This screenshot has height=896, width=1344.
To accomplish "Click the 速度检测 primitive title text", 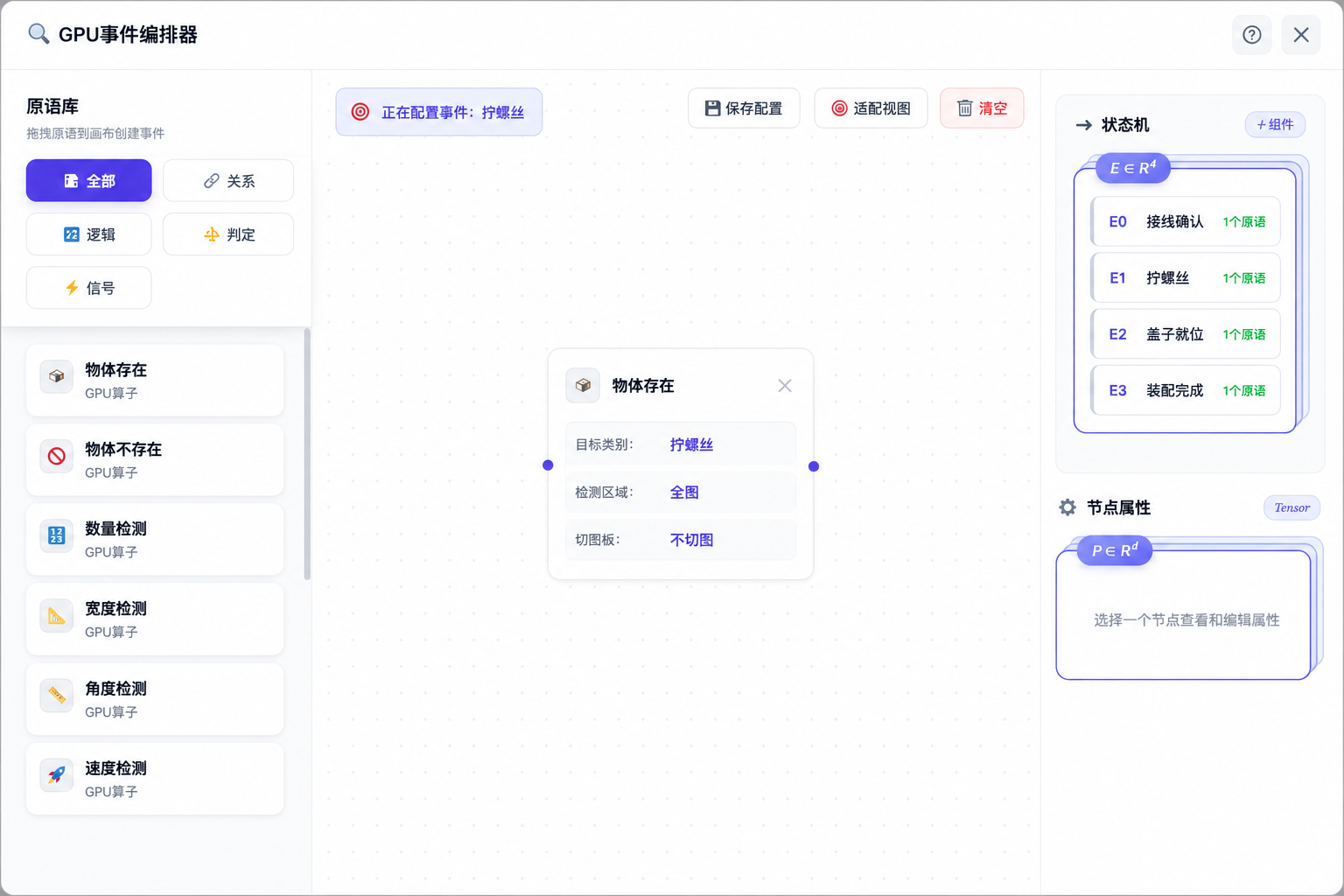I will pos(115,769).
